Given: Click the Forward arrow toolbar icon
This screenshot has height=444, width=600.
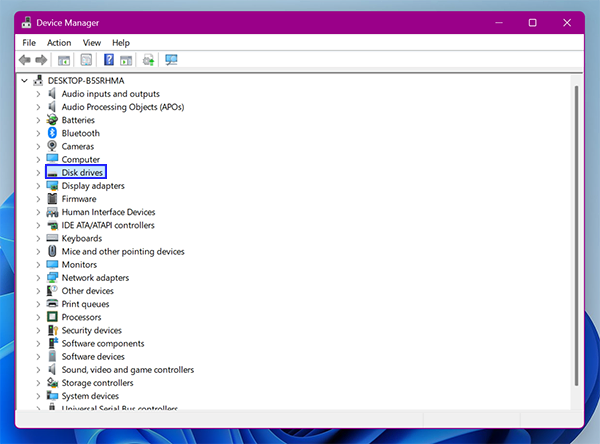Looking at the screenshot, I should pyautogui.click(x=41, y=60).
